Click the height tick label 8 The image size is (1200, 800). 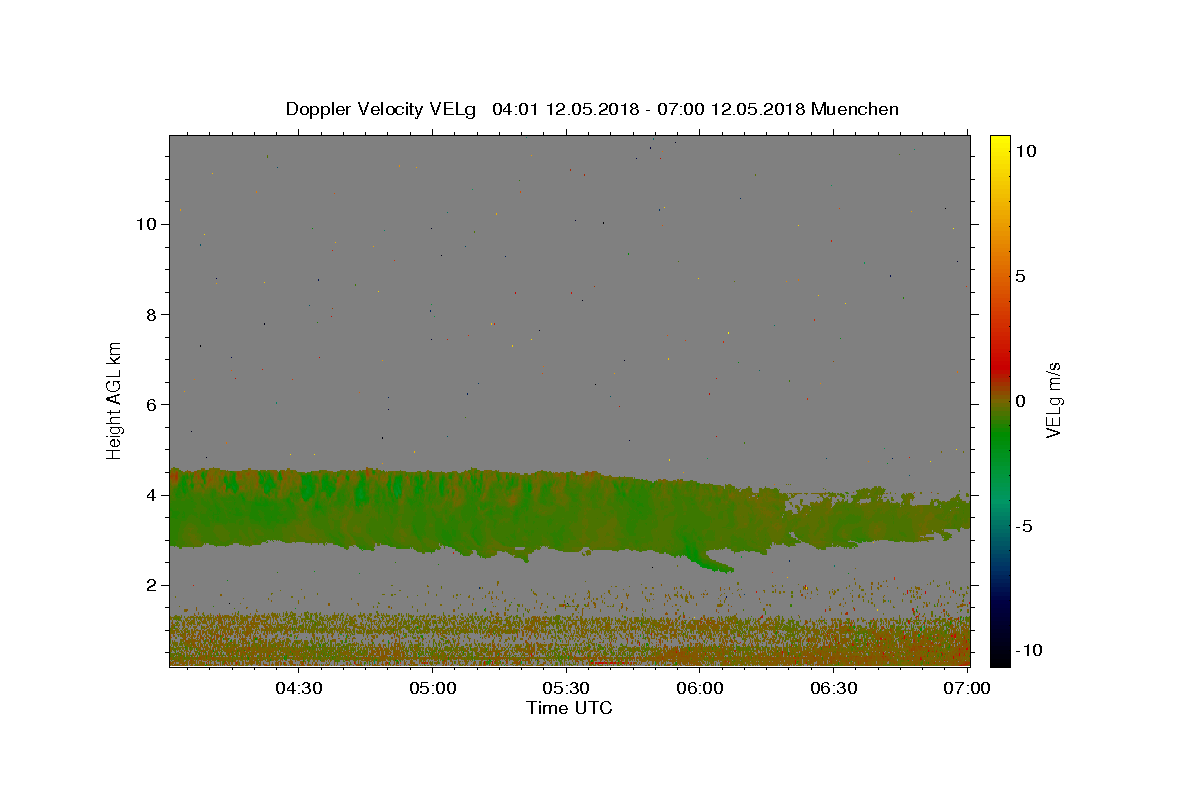[x=151, y=314]
